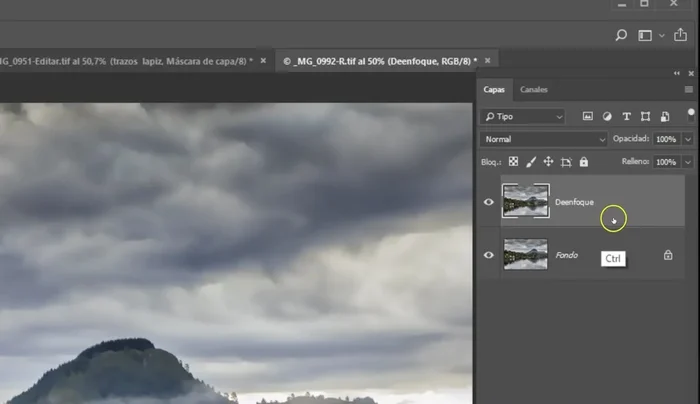The image size is (700, 404).
Task: Open the workspace switcher icon
Action: 646,35
